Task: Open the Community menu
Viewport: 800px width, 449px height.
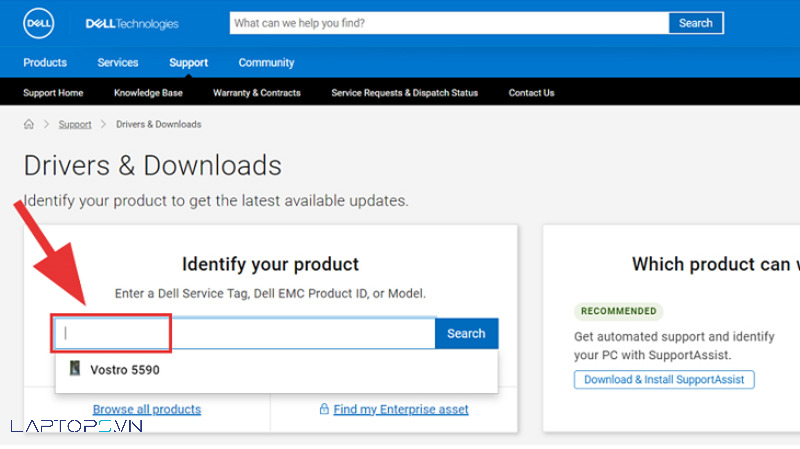Action: [266, 62]
